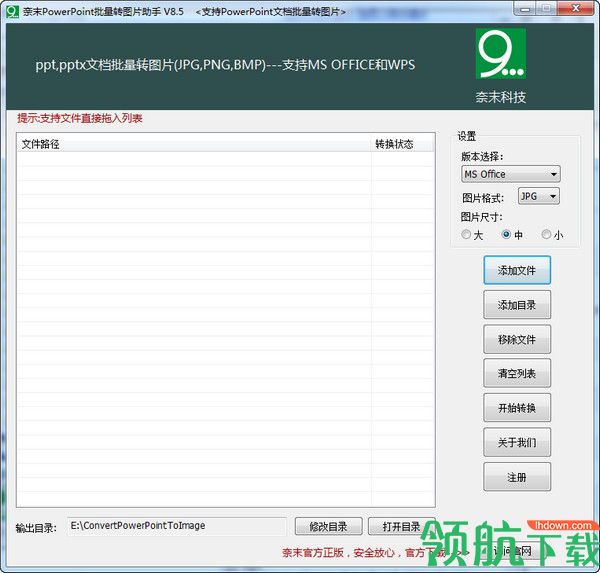Click the 修改目录 button
Screen dimensions: 600x573
point(328,527)
